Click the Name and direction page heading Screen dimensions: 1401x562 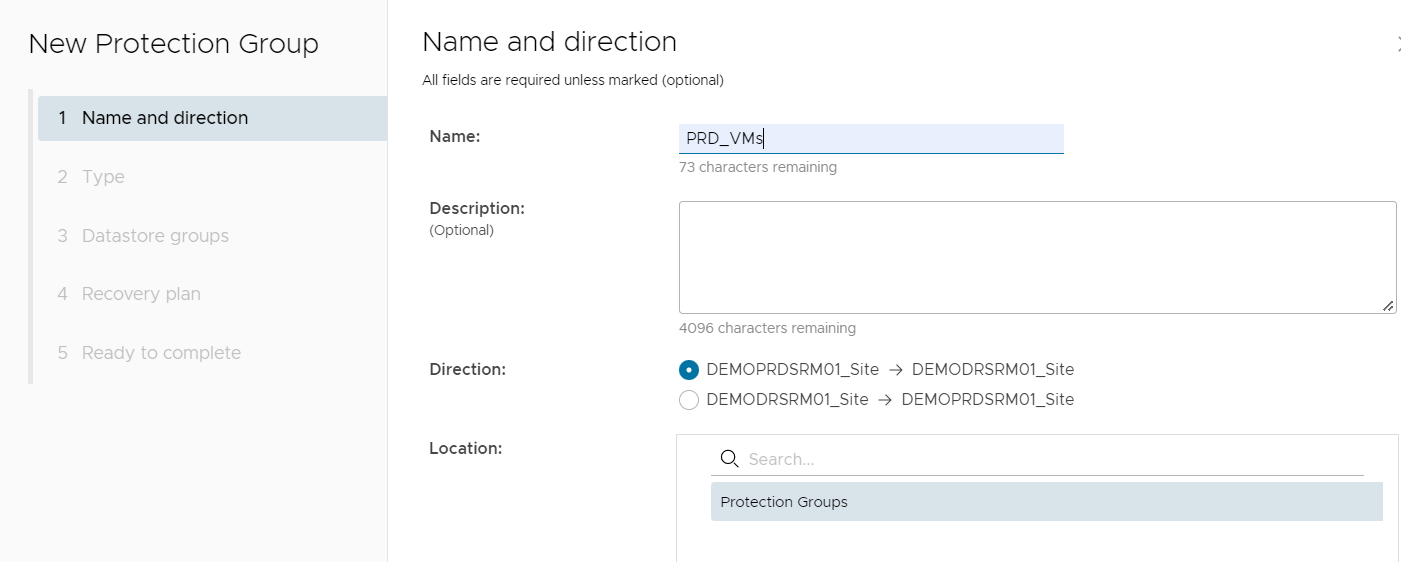pos(549,42)
